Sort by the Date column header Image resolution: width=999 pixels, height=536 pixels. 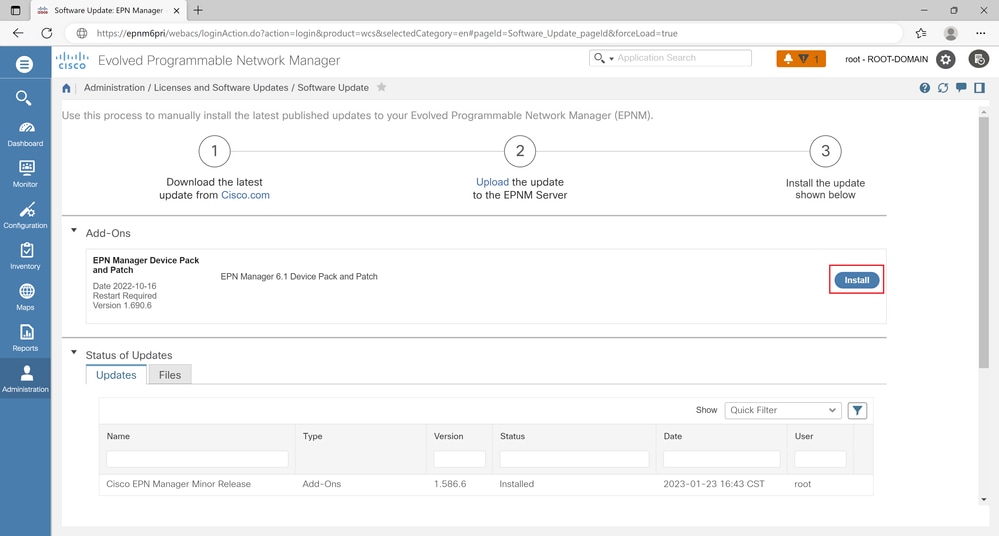coord(673,437)
